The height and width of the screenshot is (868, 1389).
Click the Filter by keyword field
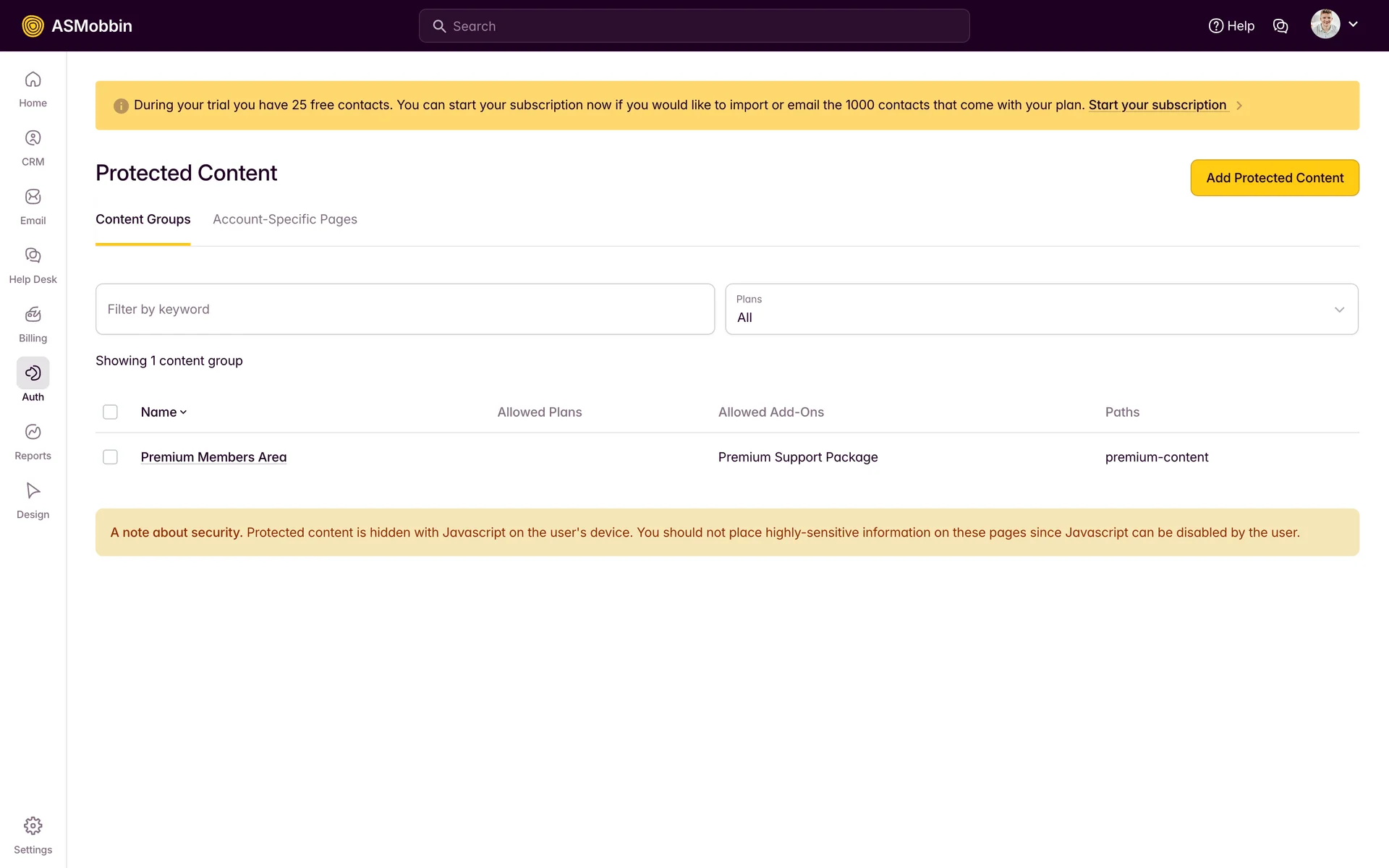(x=404, y=310)
